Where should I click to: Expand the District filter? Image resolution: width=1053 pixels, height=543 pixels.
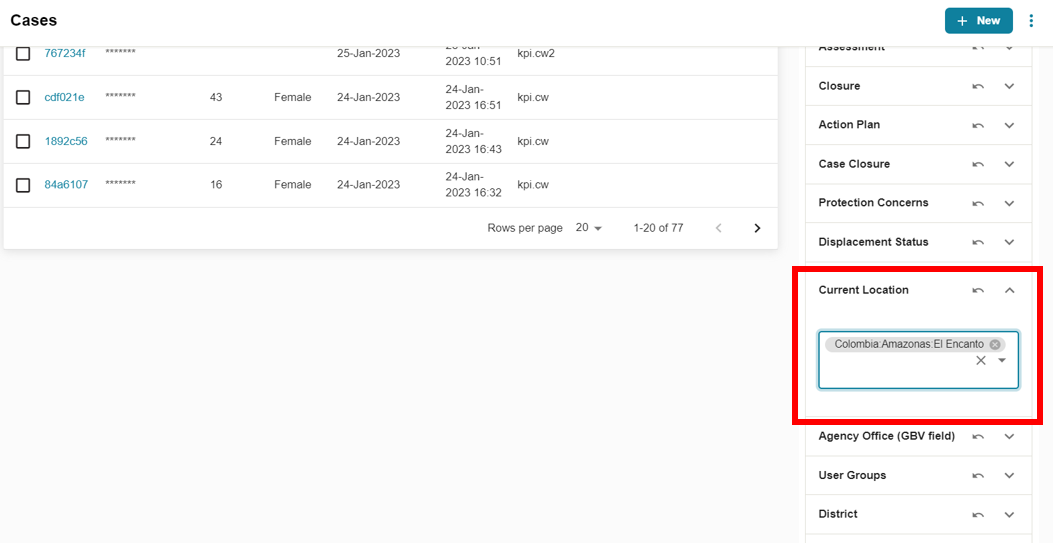(x=1009, y=514)
